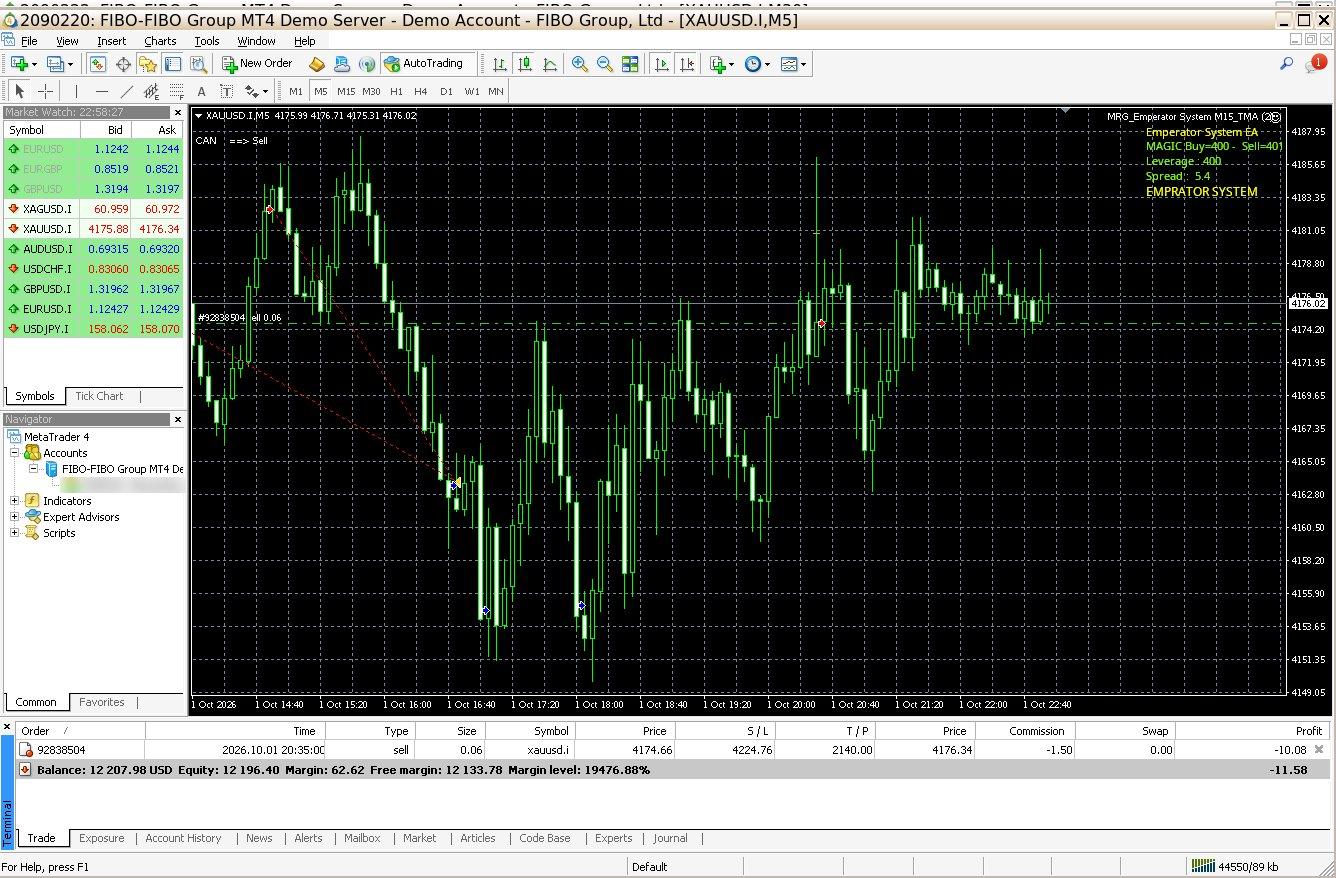This screenshot has width=1336, height=878.
Task: Select Fibonacci retracement tool
Action: [176, 91]
